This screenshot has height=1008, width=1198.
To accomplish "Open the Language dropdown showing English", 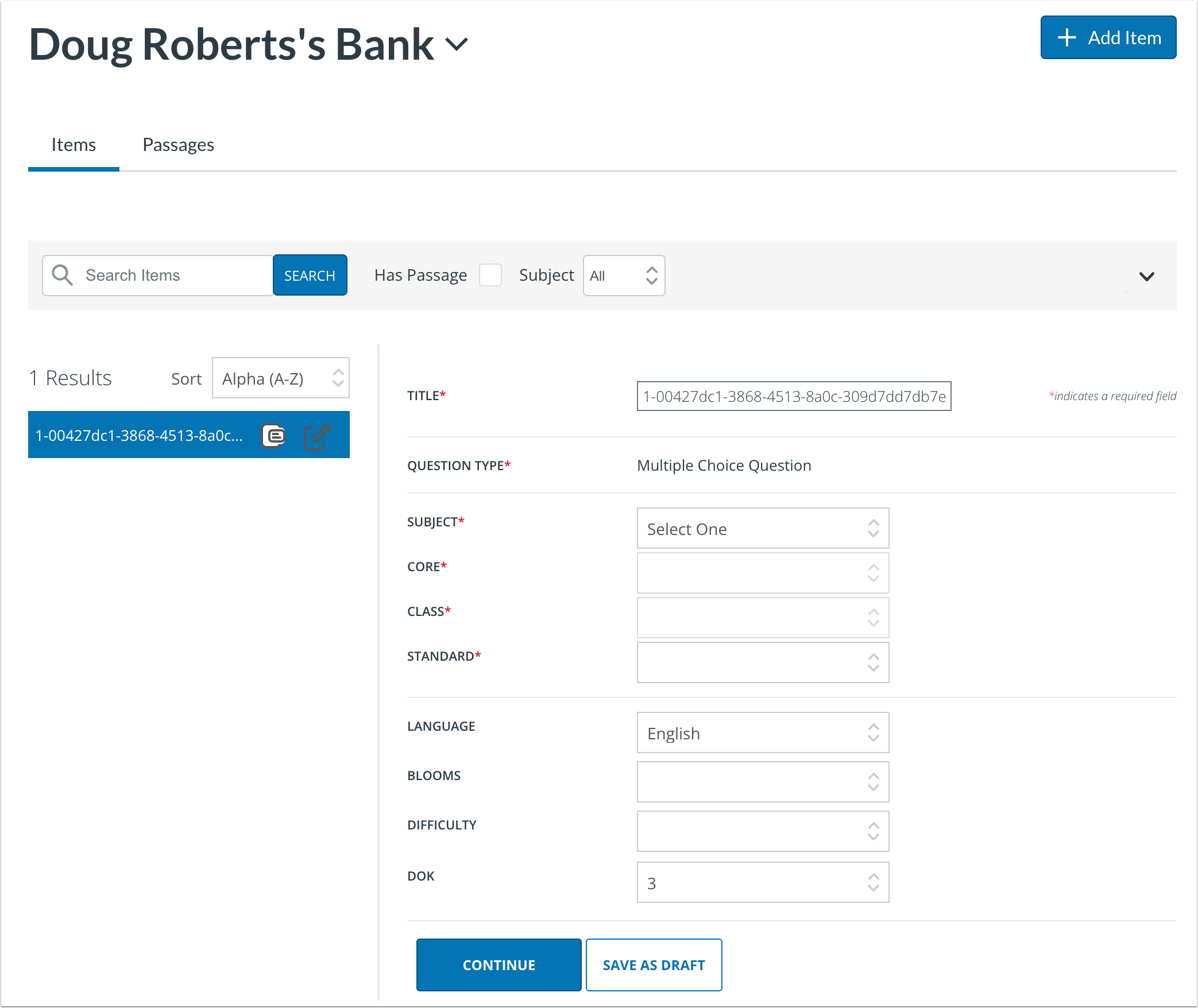I will (762, 732).
